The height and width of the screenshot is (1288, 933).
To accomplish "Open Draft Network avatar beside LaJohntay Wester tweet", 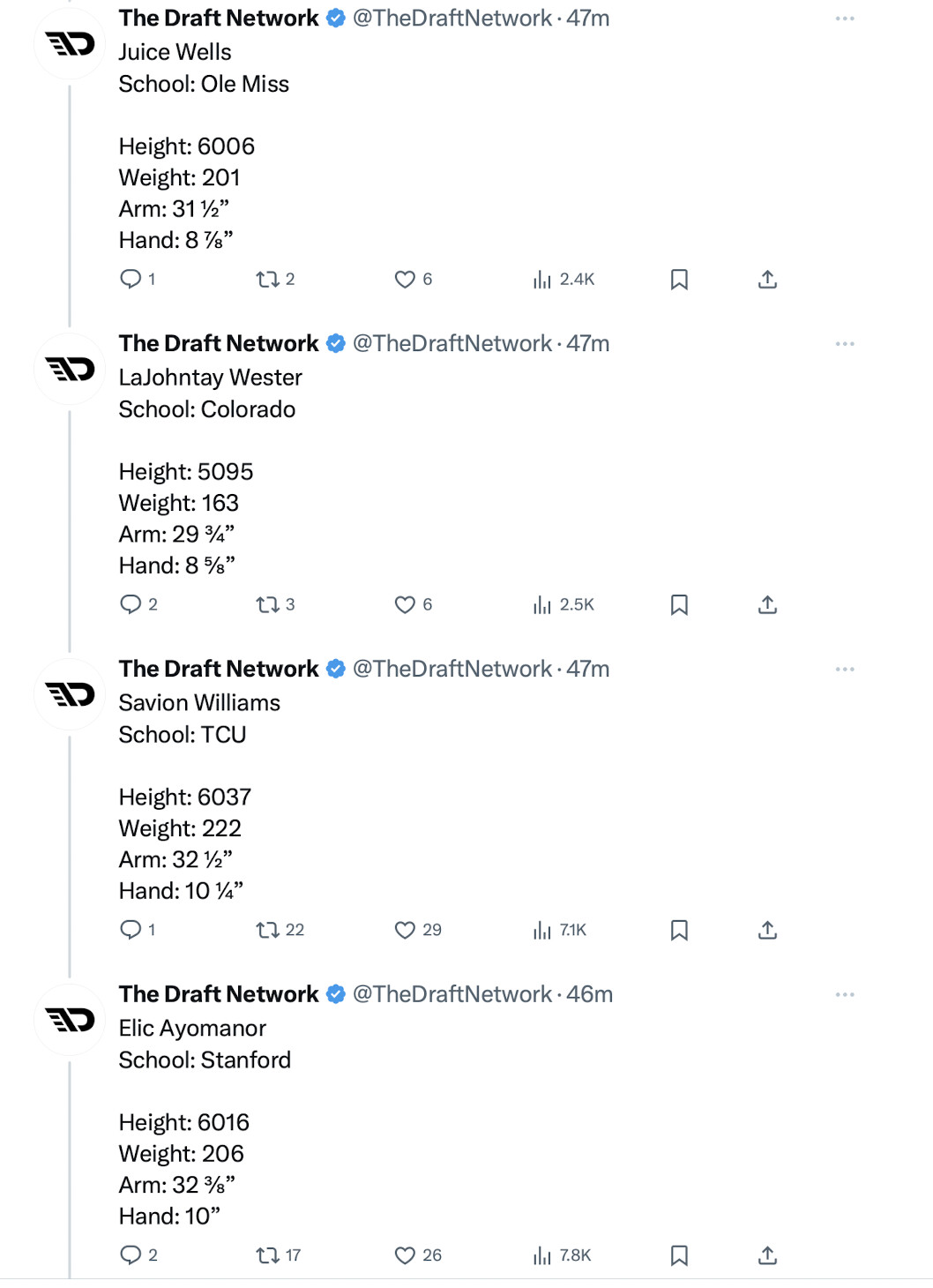I will 70,369.
